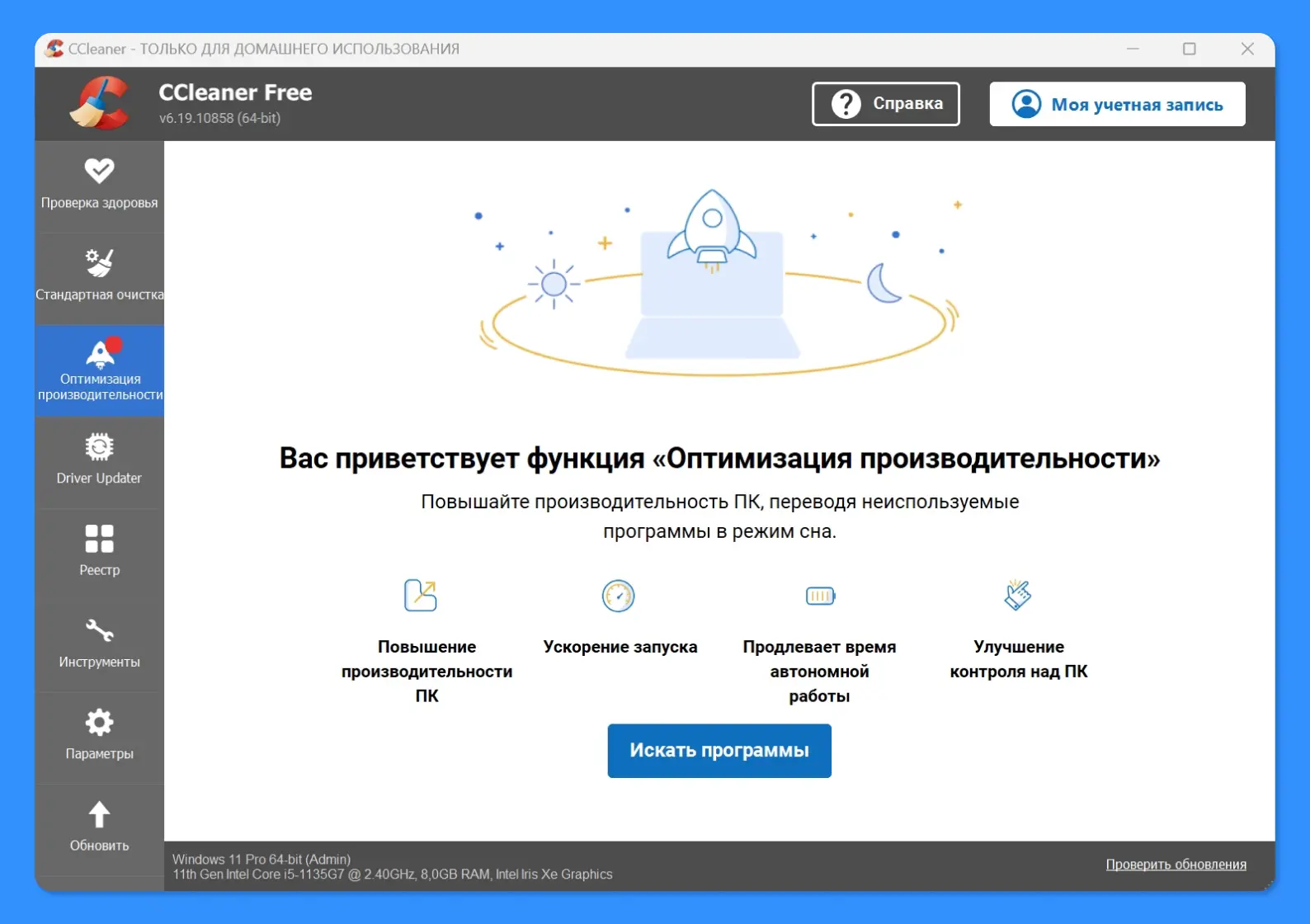Open Параметры gear icon
This screenshot has width=1310, height=924.
99,722
